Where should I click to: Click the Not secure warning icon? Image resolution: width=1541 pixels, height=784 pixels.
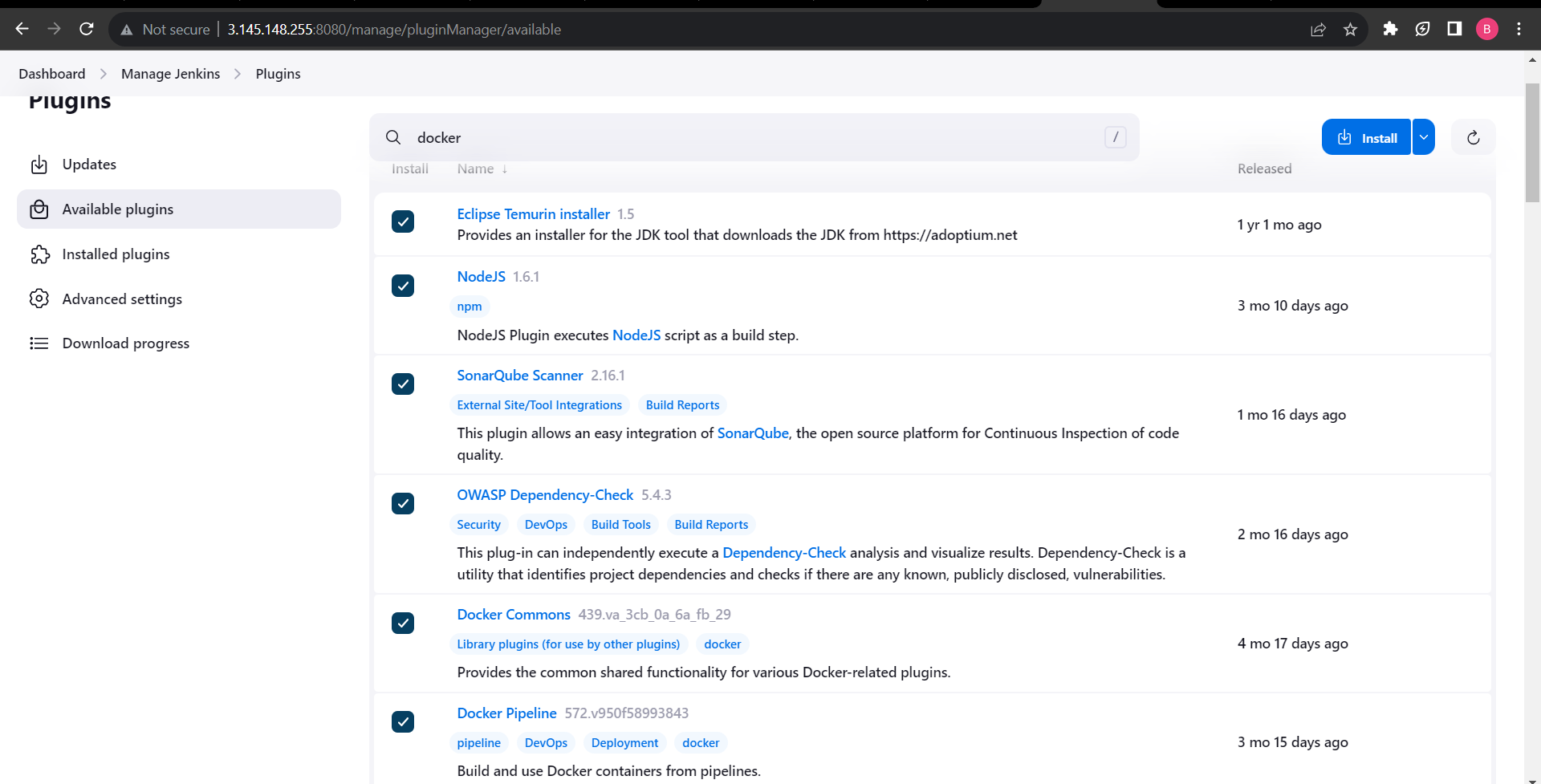point(127,30)
